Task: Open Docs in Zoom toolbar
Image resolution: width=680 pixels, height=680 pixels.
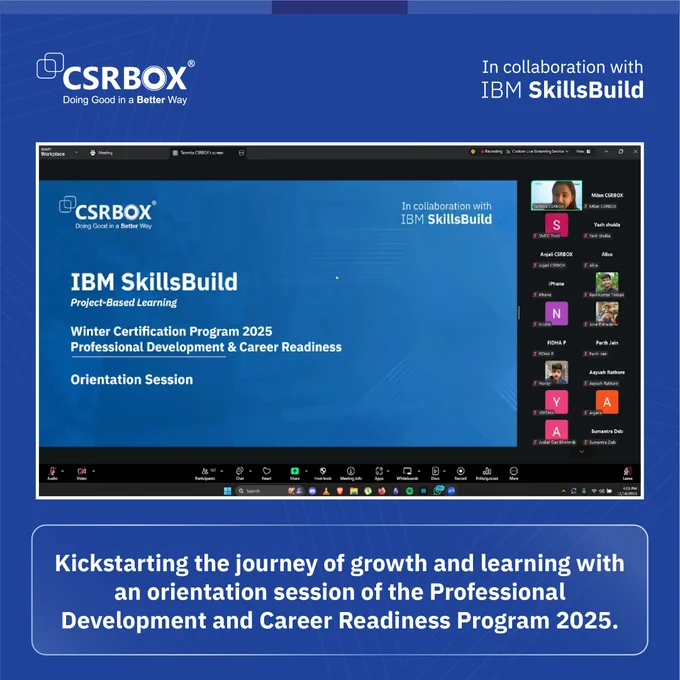Action: [x=435, y=473]
